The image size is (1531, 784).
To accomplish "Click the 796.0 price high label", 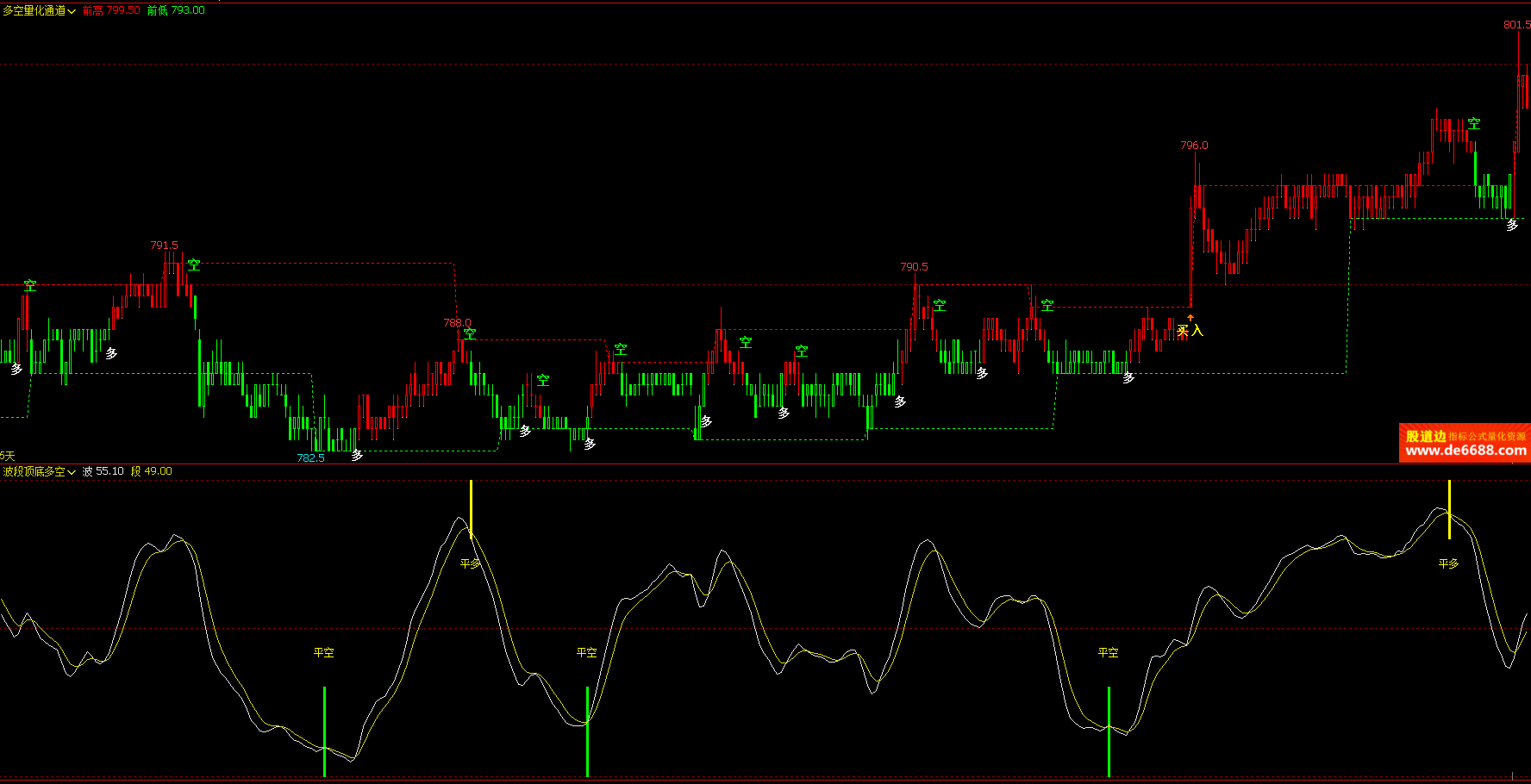I will coord(1194,146).
